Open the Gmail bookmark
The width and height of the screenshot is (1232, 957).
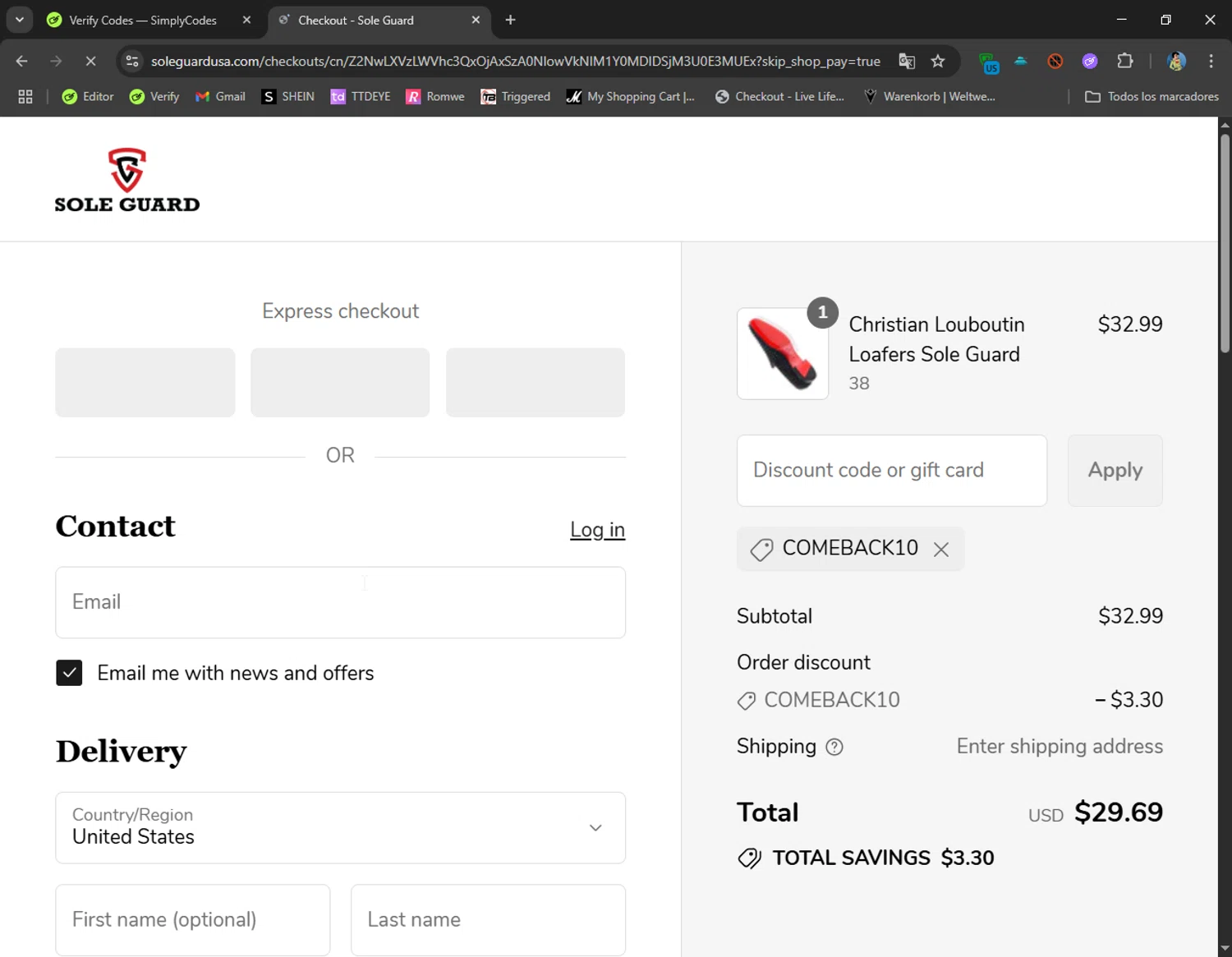pyautogui.click(x=220, y=96)
